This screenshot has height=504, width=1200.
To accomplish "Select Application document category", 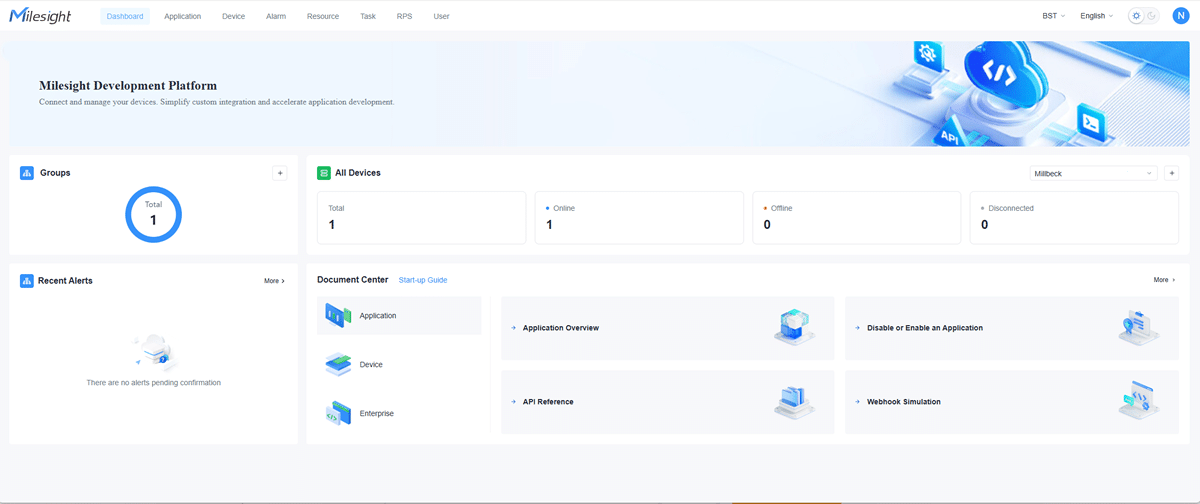I will [x=399, y=316].
